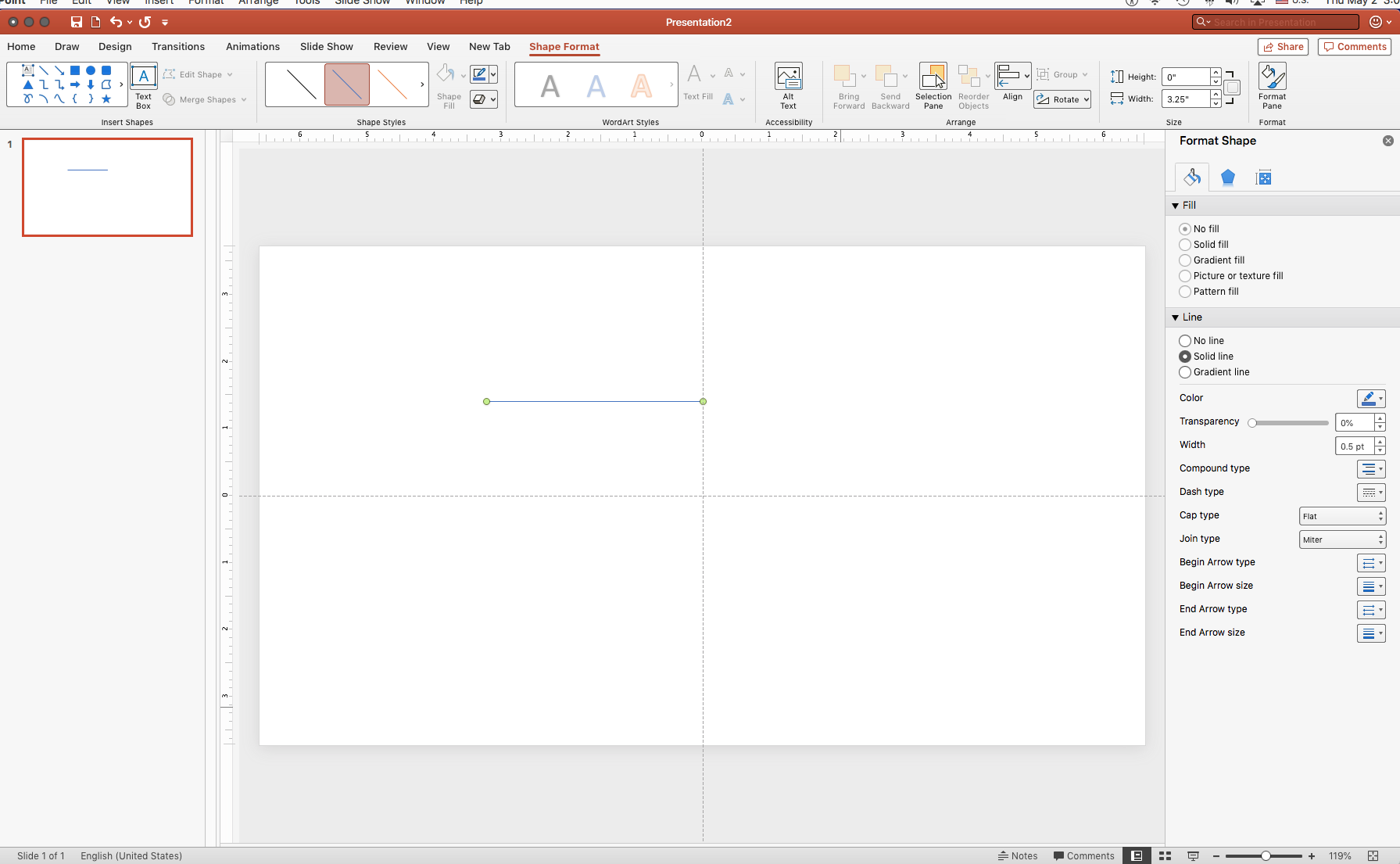The width and height of the screenshot is (1400, 864).
Task: Switch to Normal view icon
Action: pyautogui.click(x=1137, y=856)
